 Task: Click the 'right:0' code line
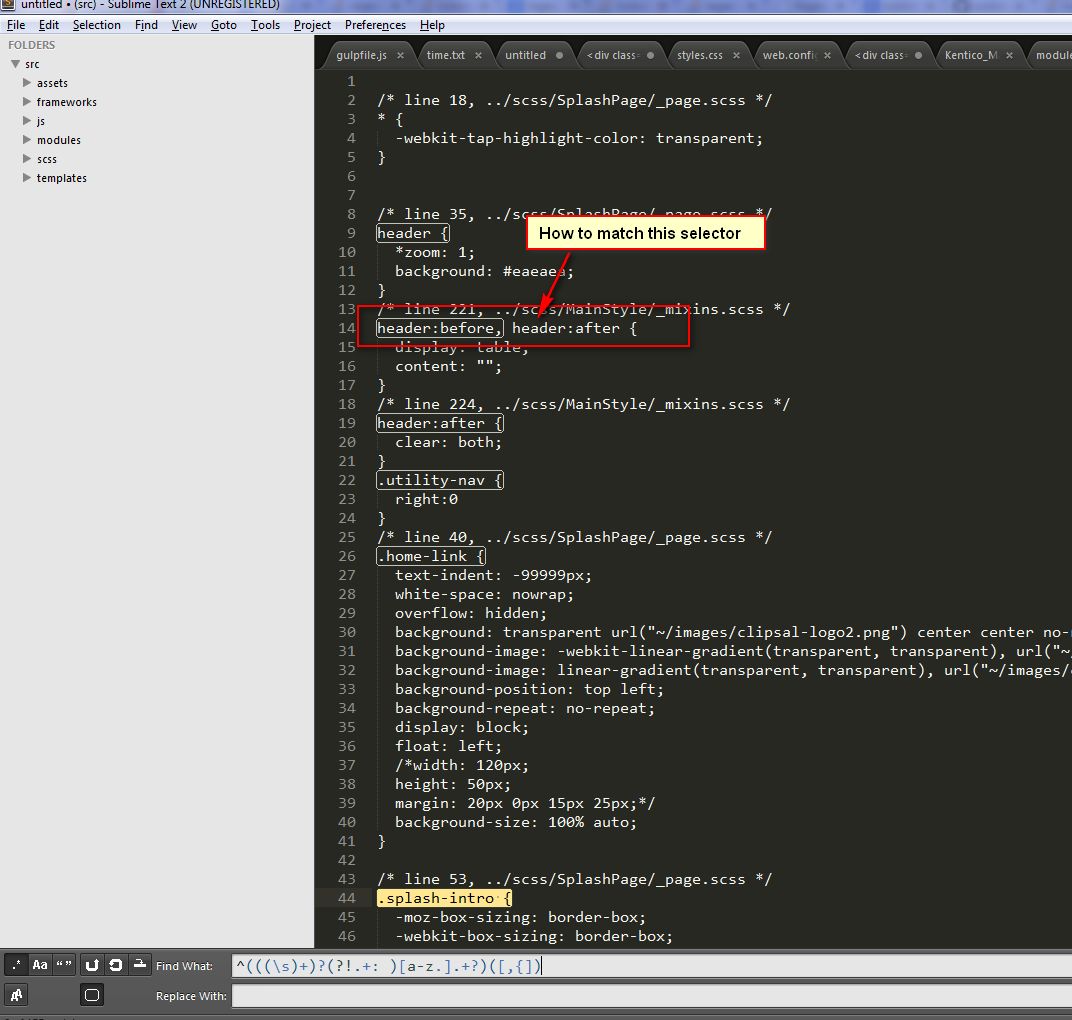[426, 499]
